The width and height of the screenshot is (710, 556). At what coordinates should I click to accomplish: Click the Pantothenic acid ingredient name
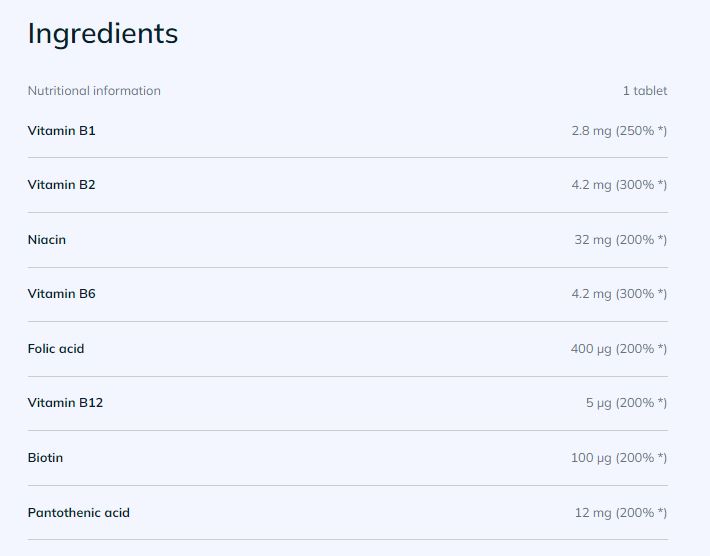click(79, 513)
